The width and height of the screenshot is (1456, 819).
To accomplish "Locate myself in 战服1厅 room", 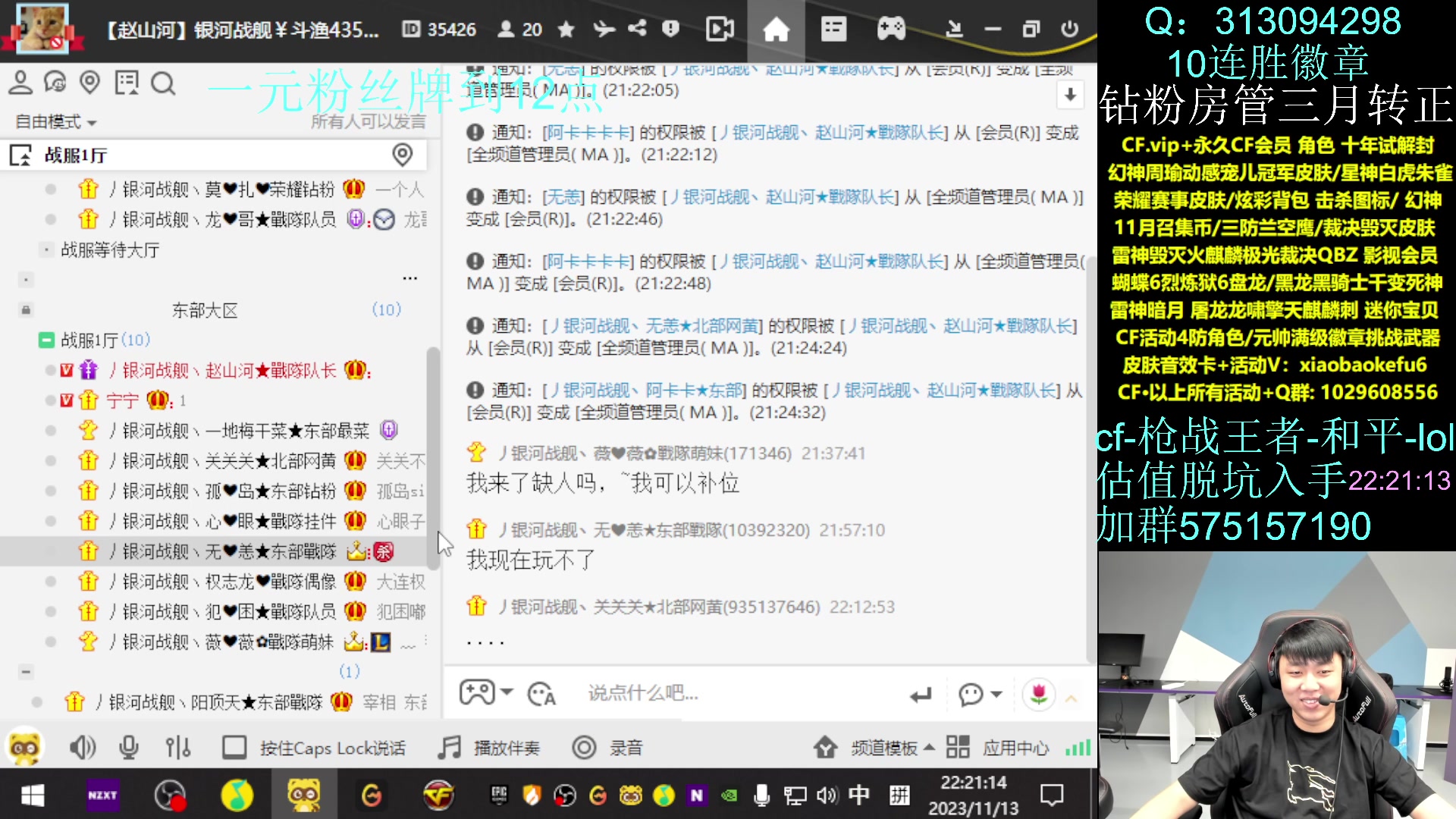I will (x=402, y=155).
